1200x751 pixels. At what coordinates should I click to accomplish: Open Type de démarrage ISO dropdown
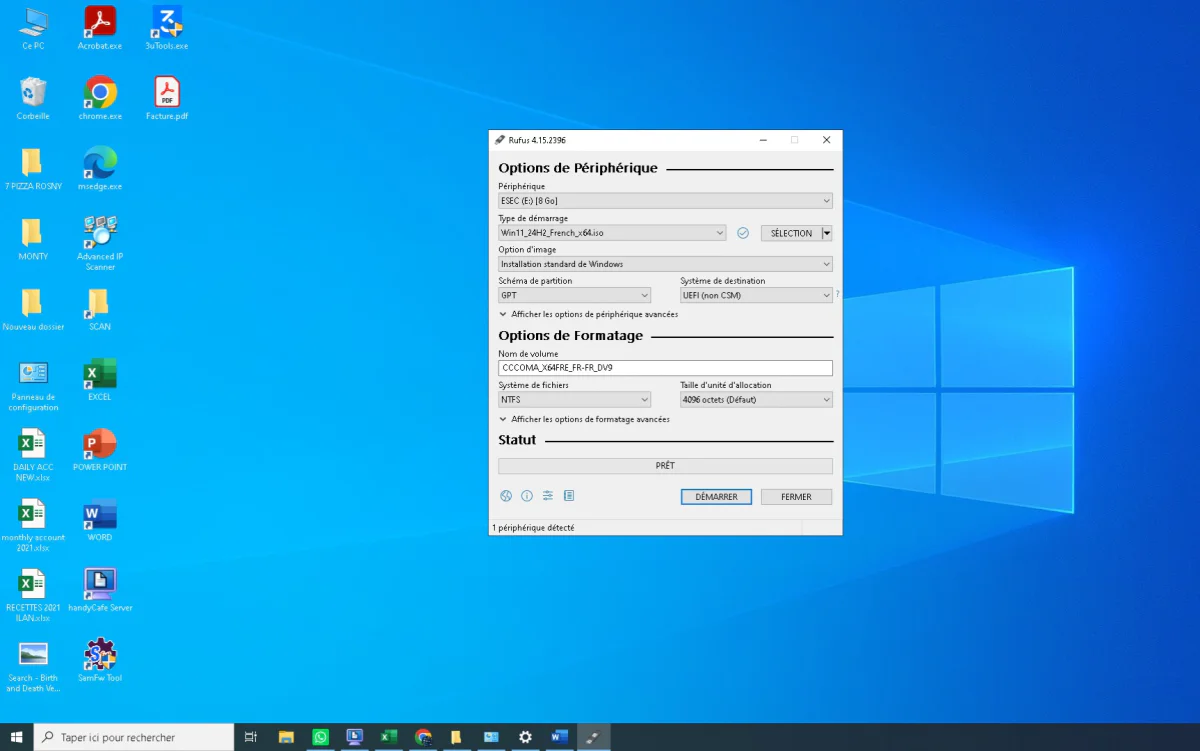click(612, 233)
